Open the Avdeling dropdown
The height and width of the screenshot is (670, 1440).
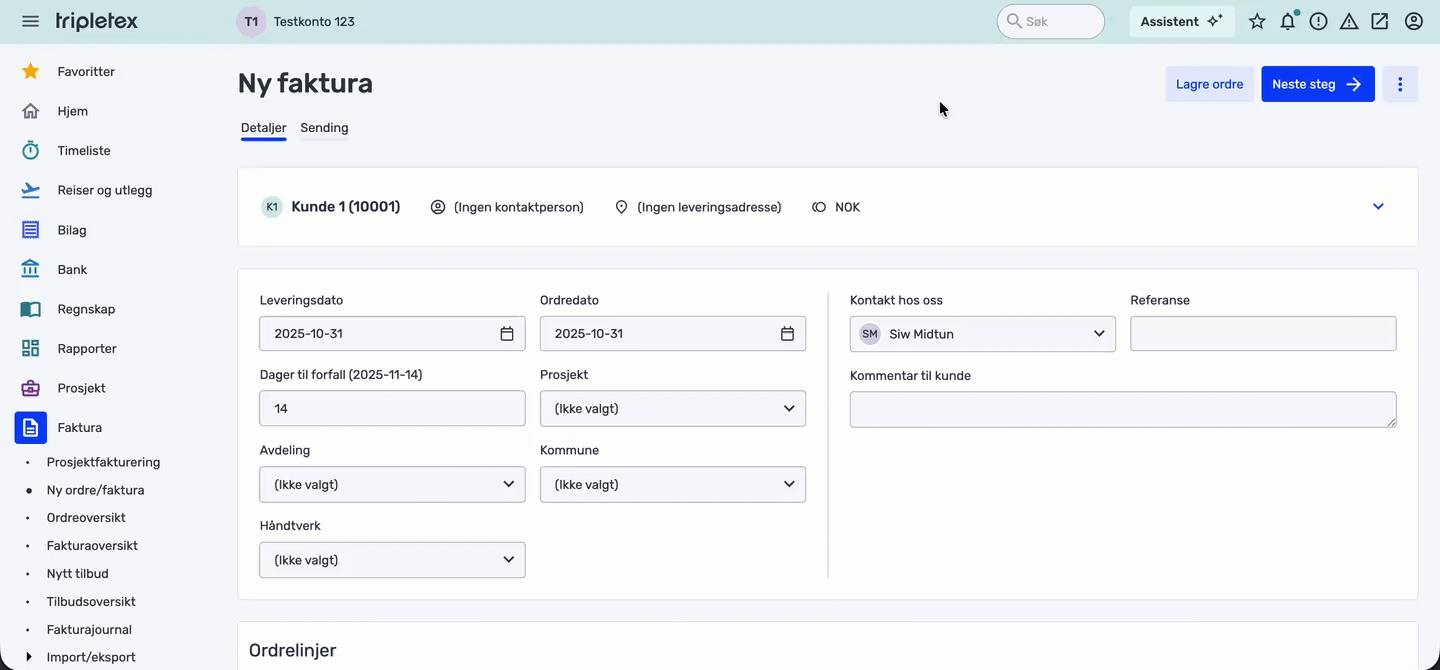click(x=392, y=485)
